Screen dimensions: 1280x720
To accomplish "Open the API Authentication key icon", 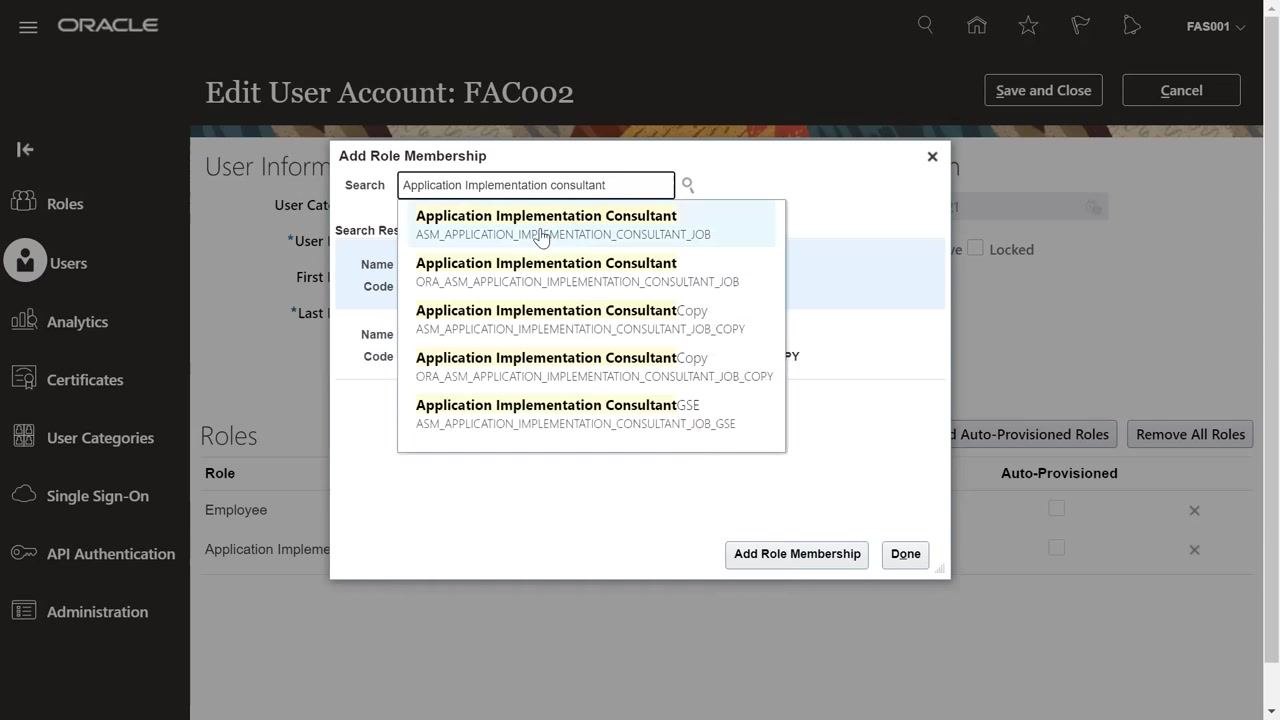I will tap(24, 552).
